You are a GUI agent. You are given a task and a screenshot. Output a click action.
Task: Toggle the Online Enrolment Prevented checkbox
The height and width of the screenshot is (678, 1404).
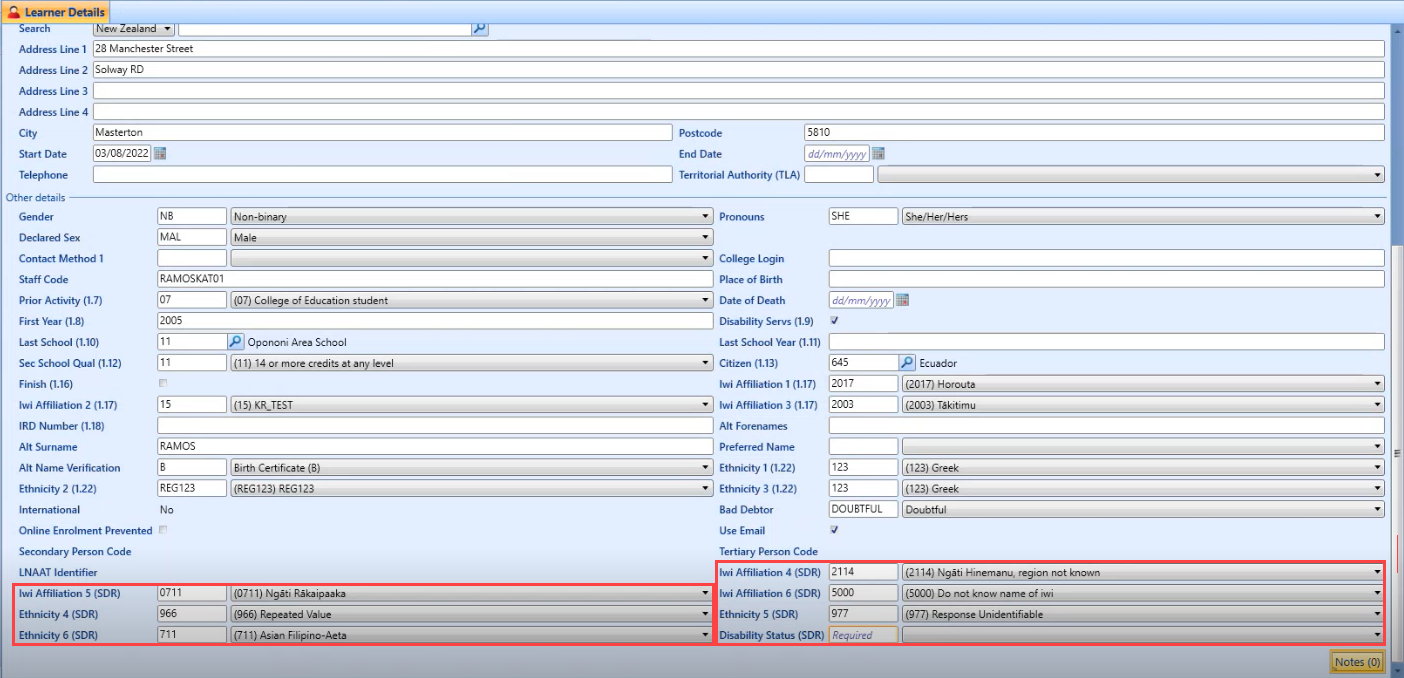pos(163,530)
